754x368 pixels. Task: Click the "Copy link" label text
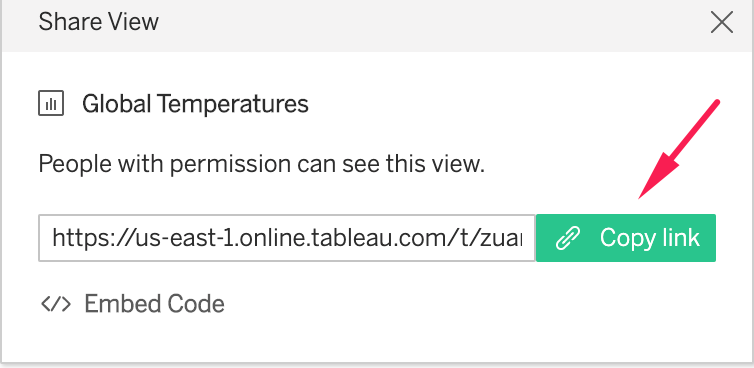coord(650,238)
